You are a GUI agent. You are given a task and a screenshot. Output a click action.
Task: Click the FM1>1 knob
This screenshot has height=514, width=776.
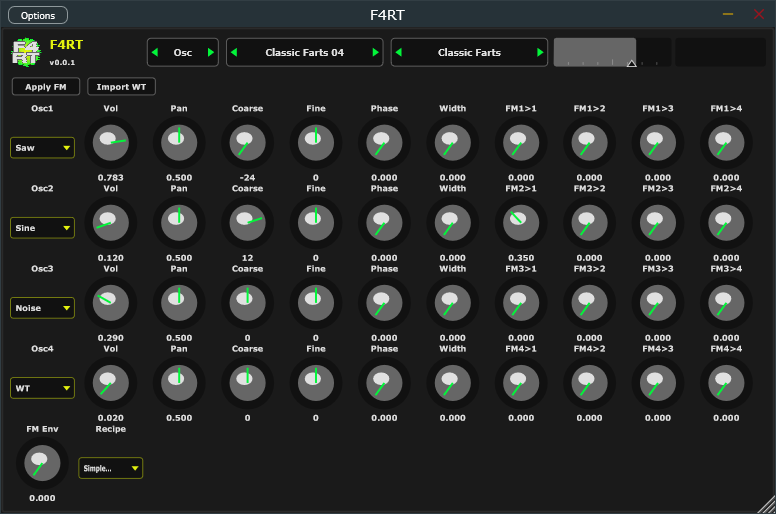[x=521, y=143]
